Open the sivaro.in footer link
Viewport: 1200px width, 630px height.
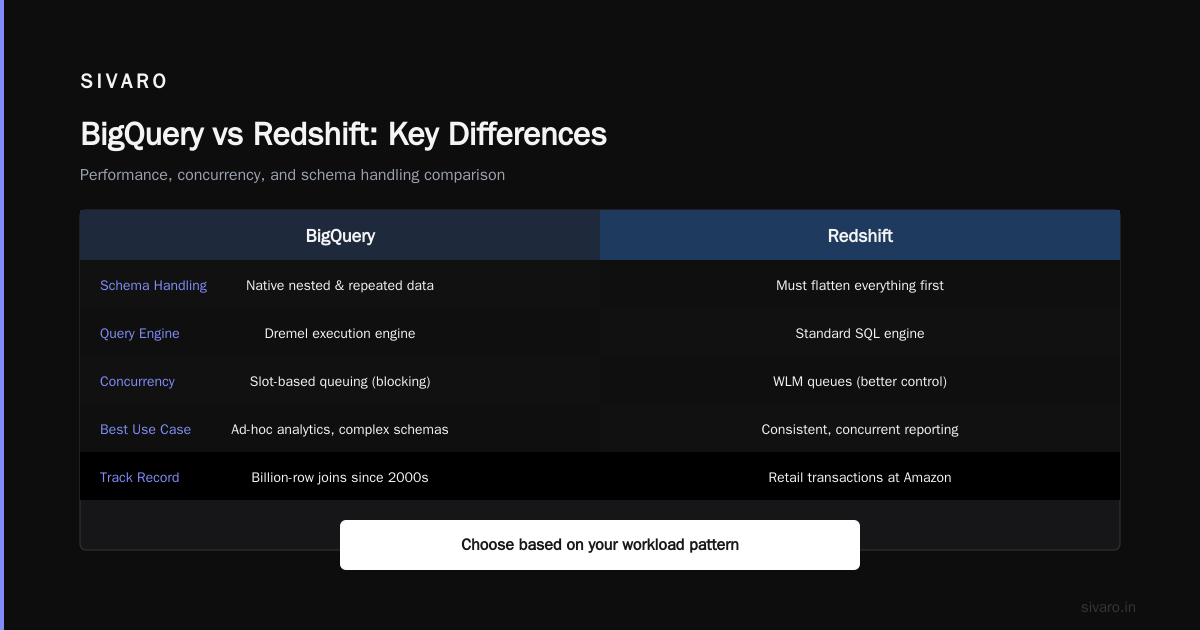click(1108, 607)
